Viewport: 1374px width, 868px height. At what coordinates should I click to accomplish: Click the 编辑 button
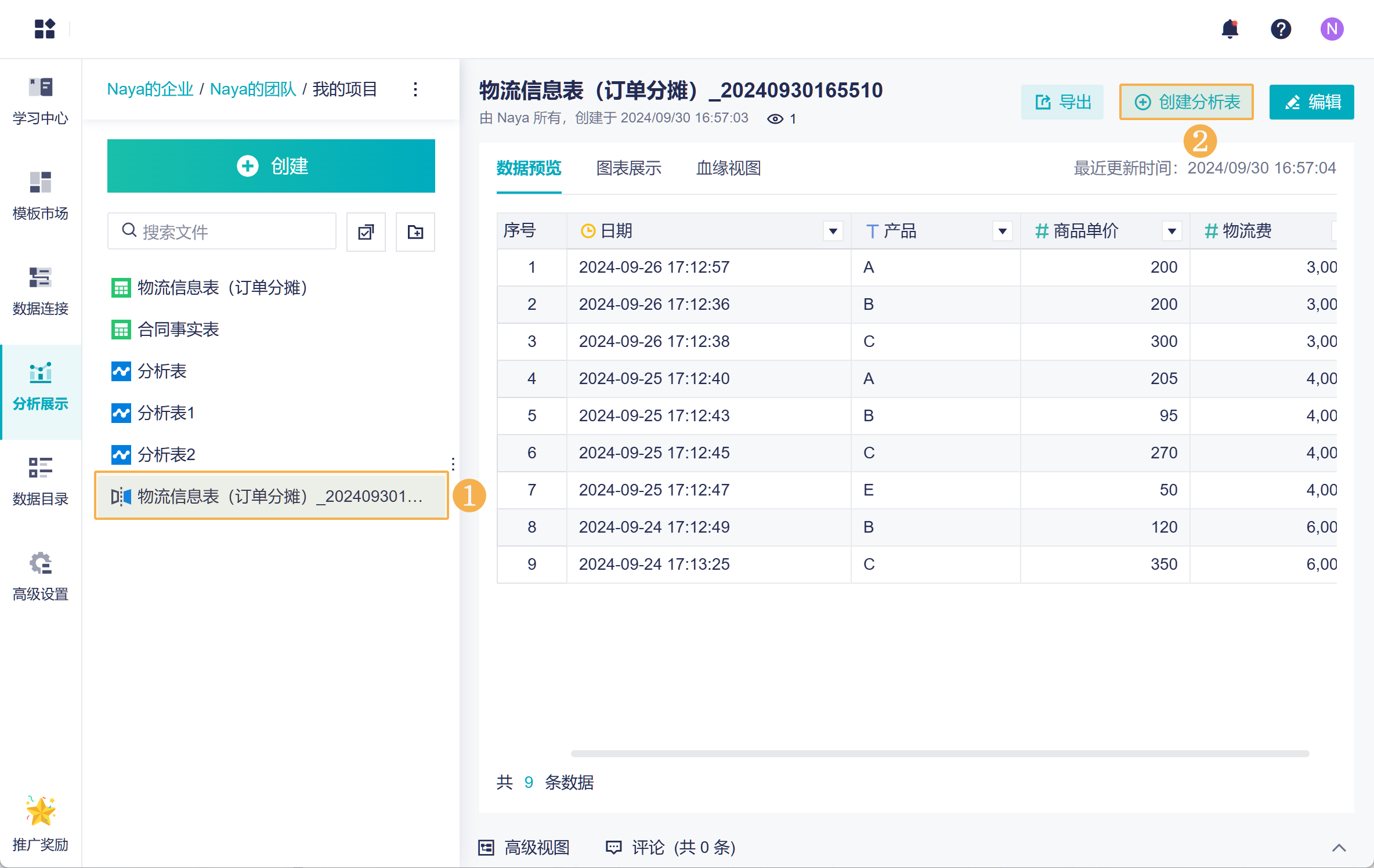coord(1311,102)
